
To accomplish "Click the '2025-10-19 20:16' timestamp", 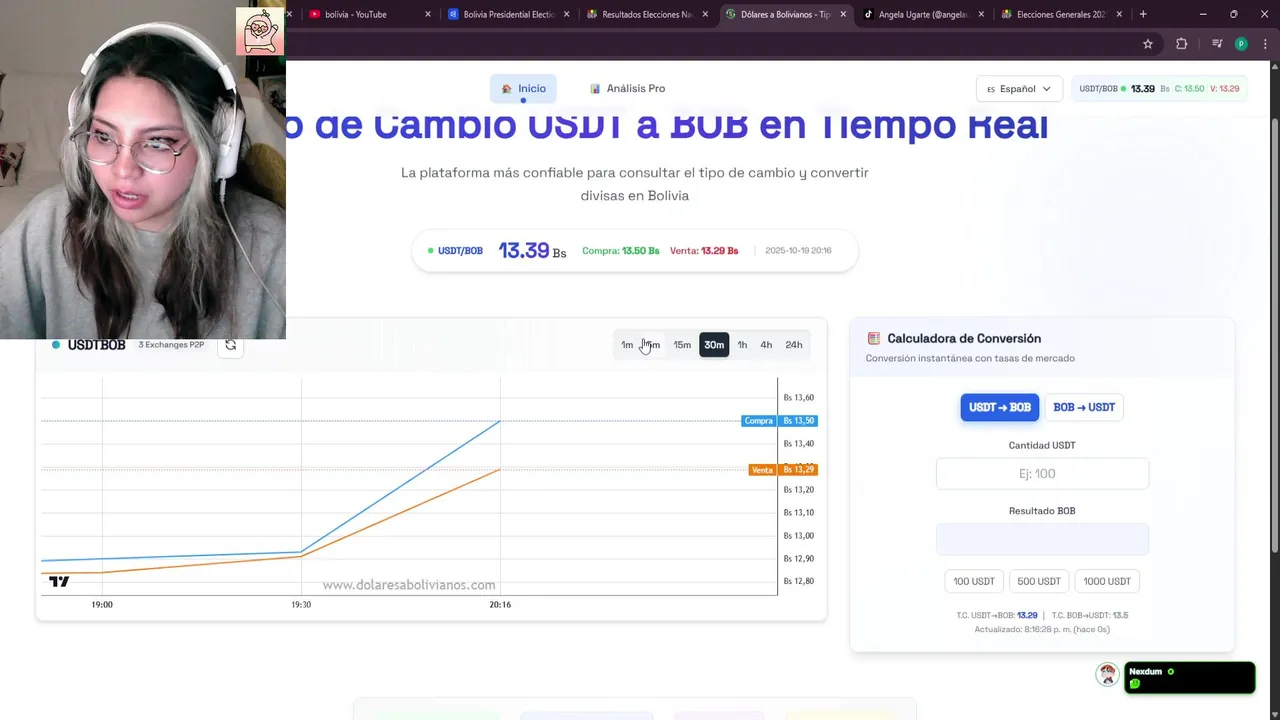I will 798,251.
